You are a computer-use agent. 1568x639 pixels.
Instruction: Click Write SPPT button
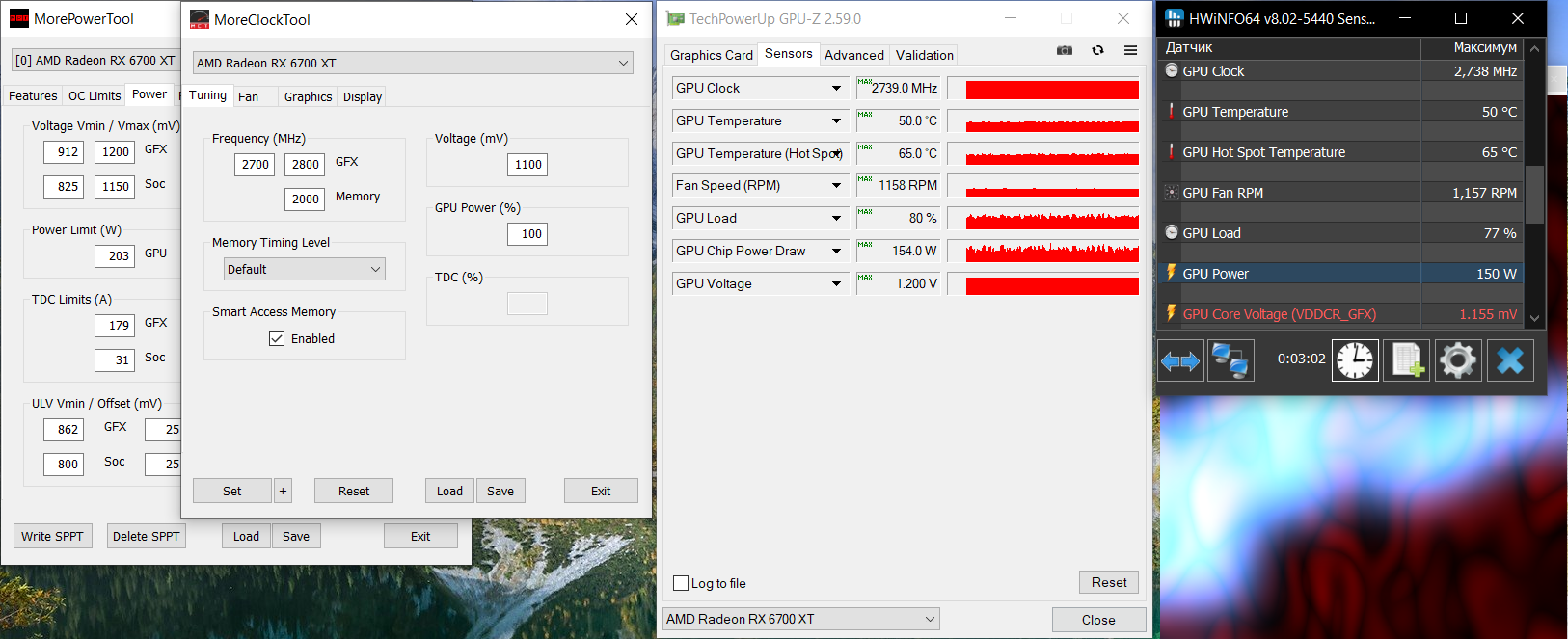click(52, 536)
